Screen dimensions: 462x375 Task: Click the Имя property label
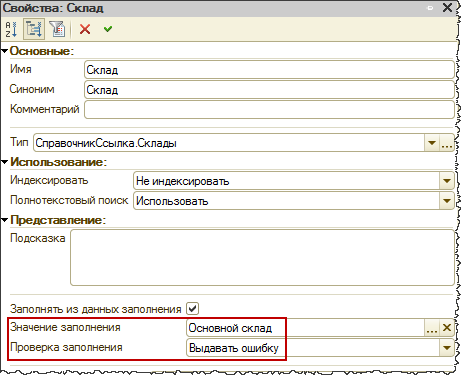click(21, 69)
